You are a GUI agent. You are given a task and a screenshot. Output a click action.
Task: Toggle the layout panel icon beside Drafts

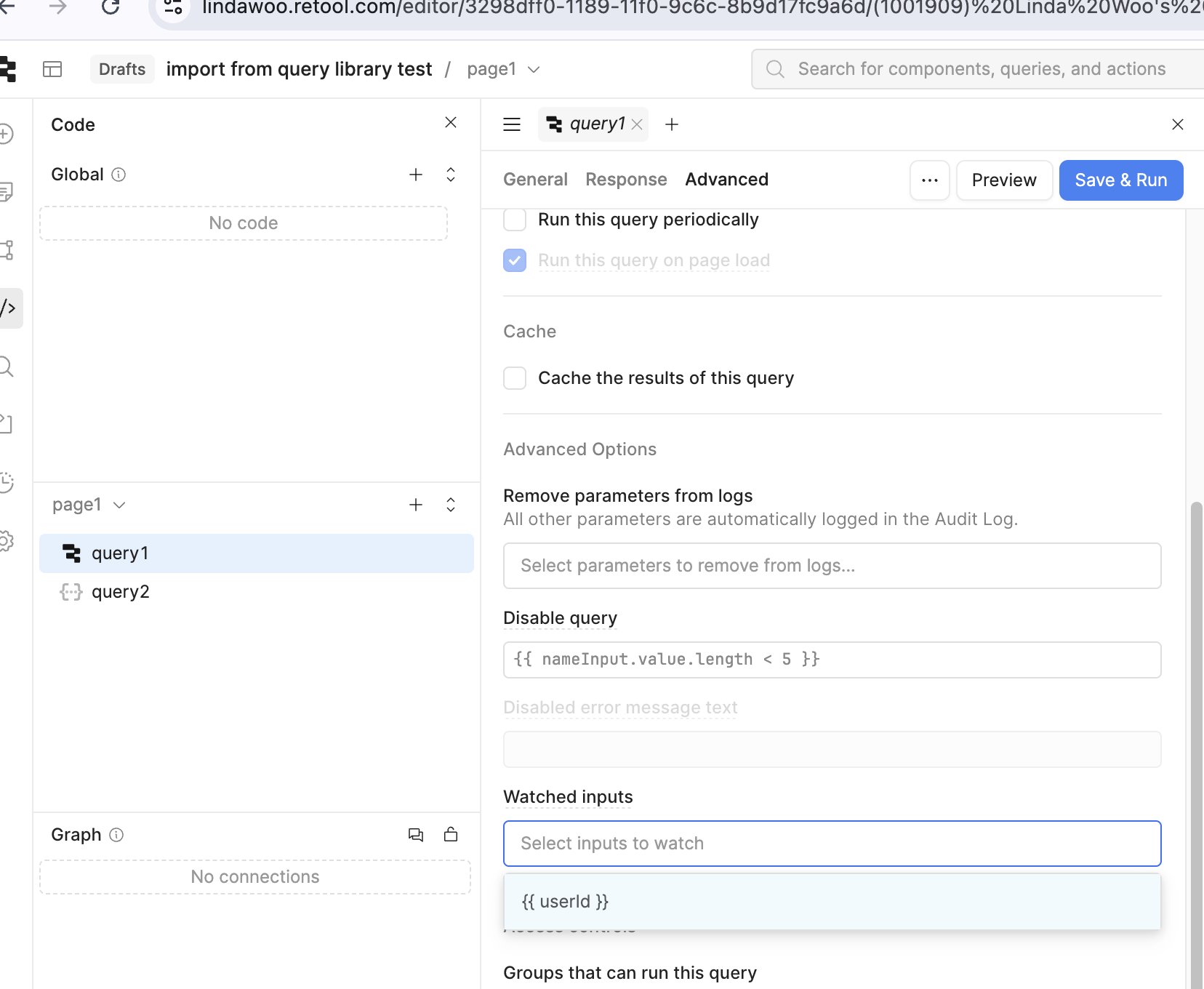tap(52, 69)
